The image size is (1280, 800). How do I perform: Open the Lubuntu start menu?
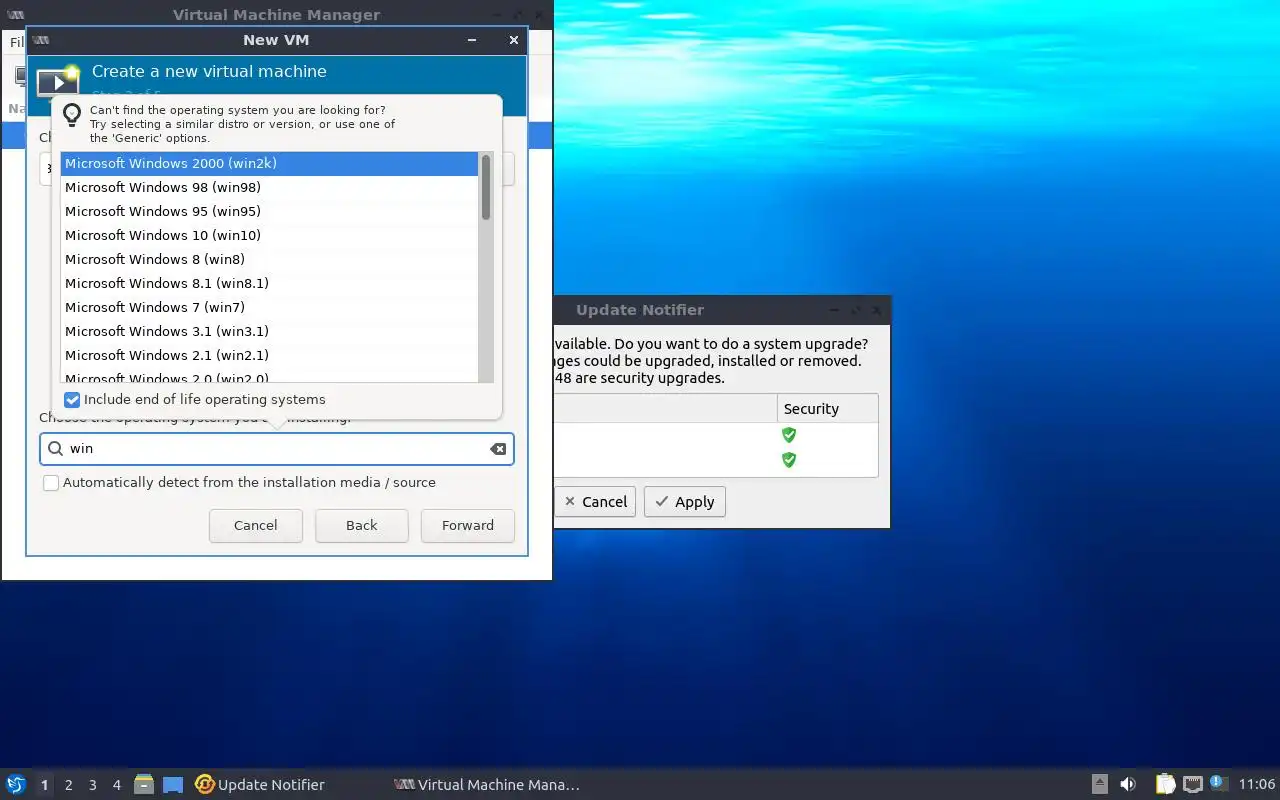click(x=16, y=785)
